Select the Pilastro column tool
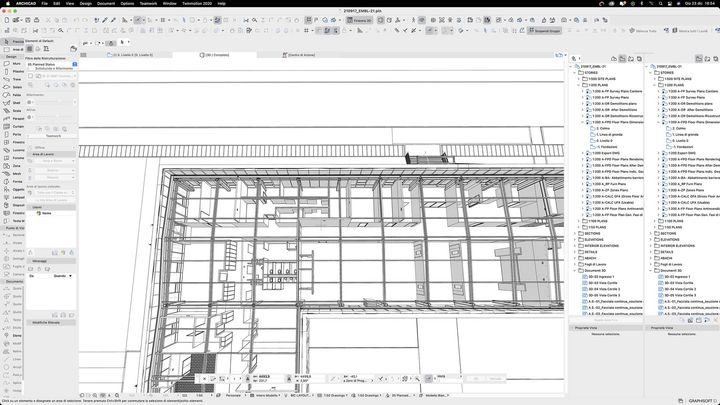The height and width of the screenshot is (405, 720). (12, 72)
